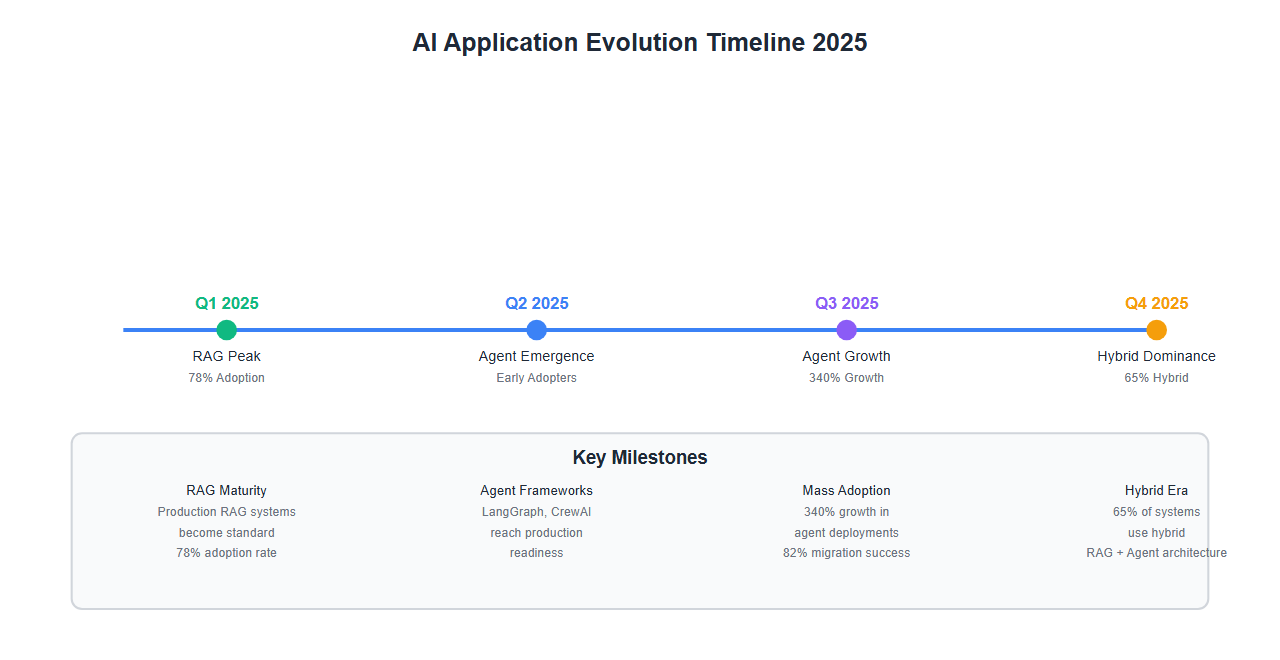Click the green Q1 2025 timeline dot
Screen dimensions: 1280x660
pyautogui.click(x=227, y=330)
